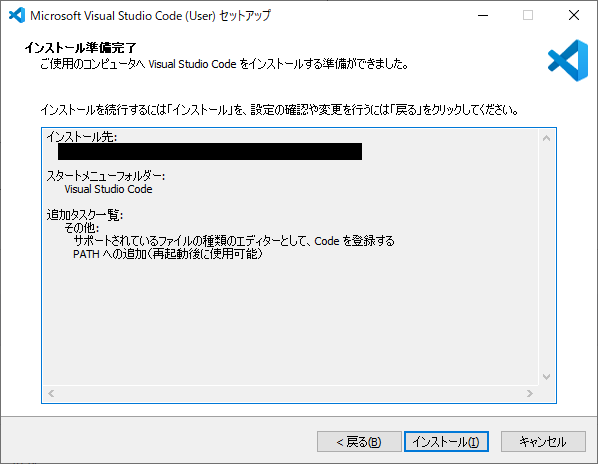Click the down arrow of vertical scrollbar
599x466 pixels.
pos(547,377)
